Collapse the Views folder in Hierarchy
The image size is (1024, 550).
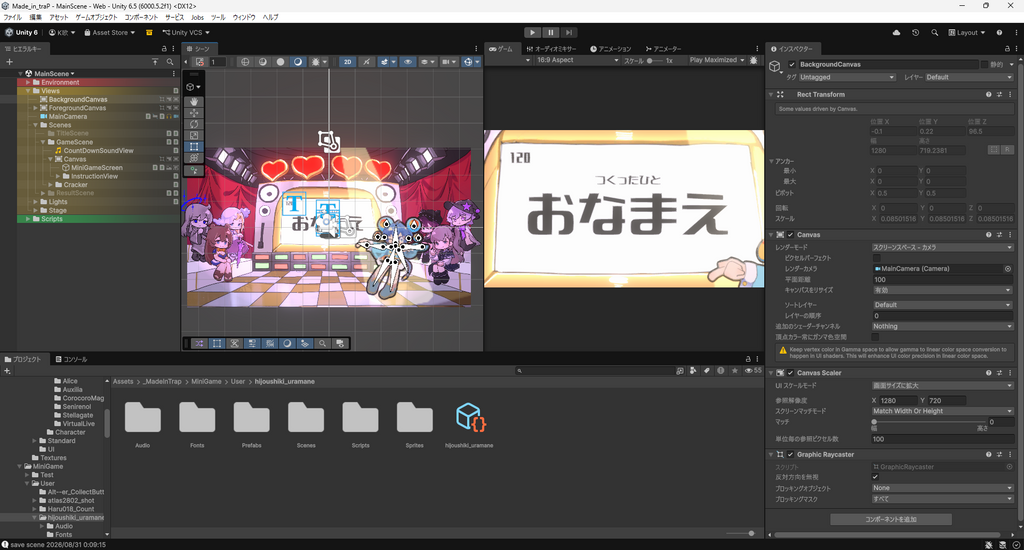27,91
